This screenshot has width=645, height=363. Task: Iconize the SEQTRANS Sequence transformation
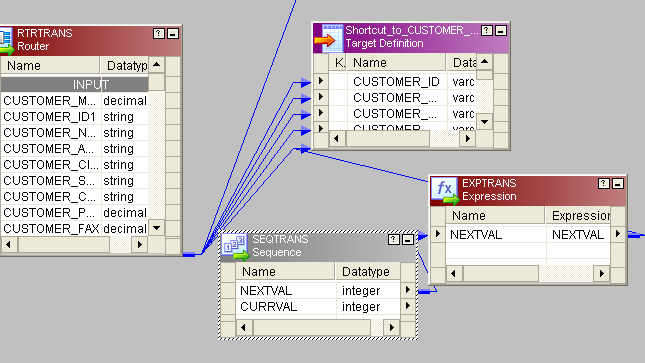click(408, 240)
